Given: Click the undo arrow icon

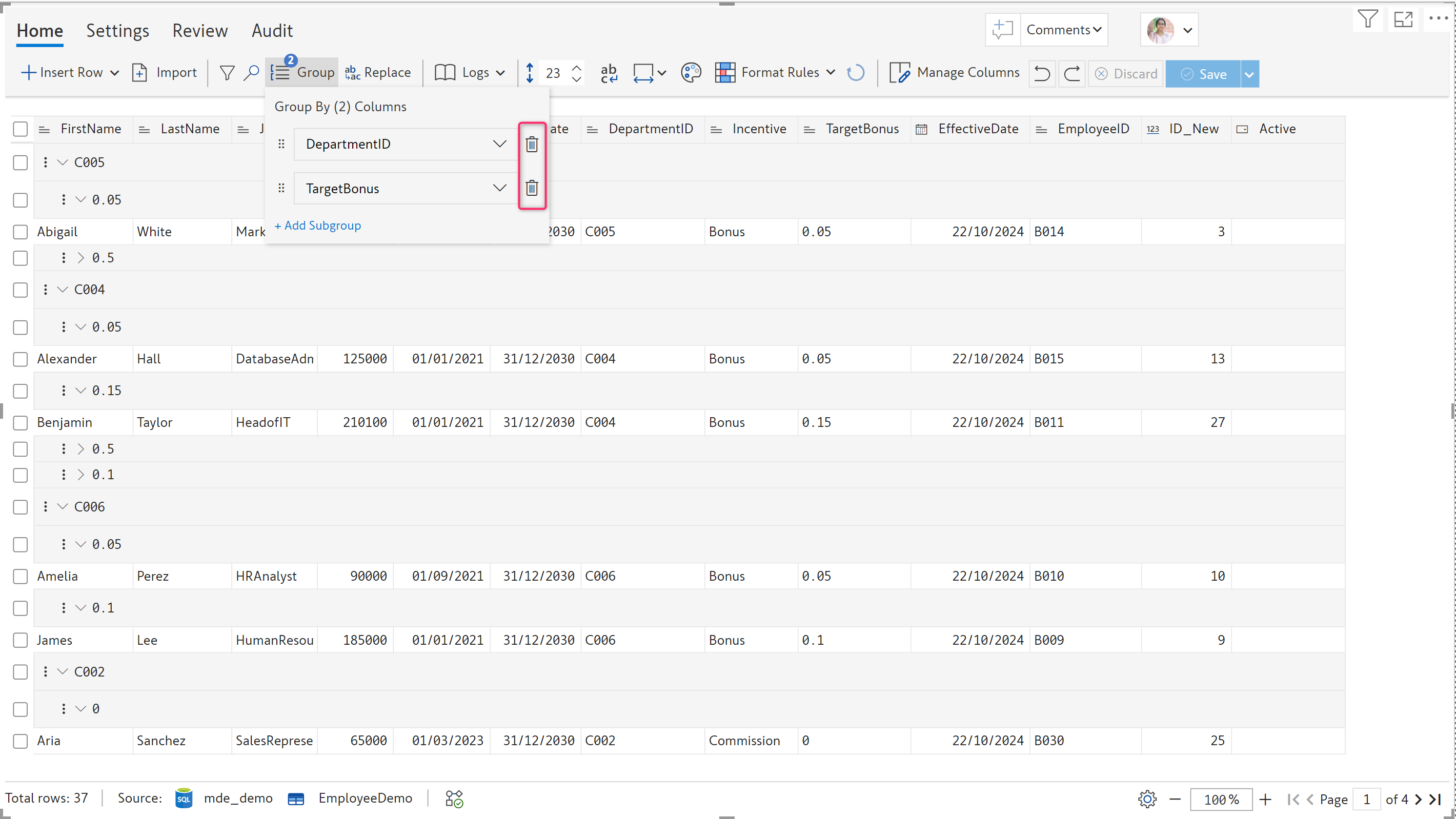Looking at the screenshot, I should pyautogui.click(x=1042, y=73).
